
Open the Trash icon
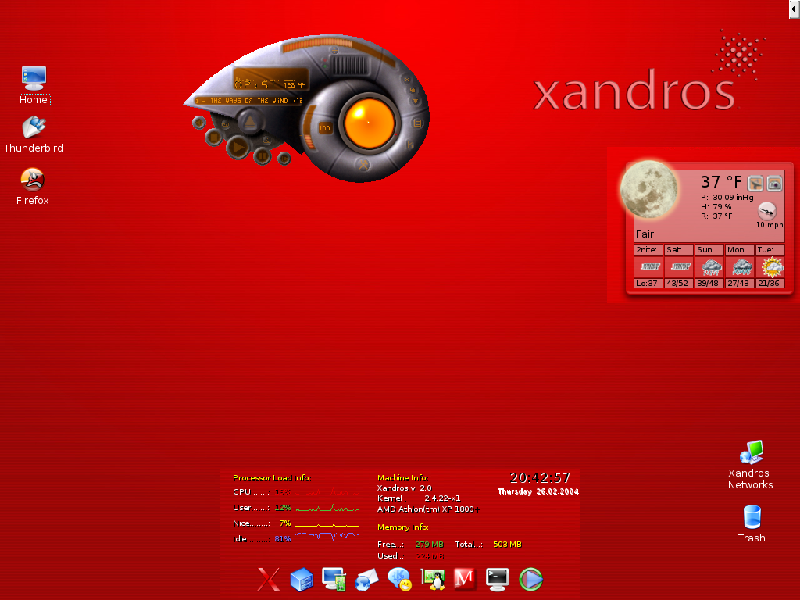[752, 523]
